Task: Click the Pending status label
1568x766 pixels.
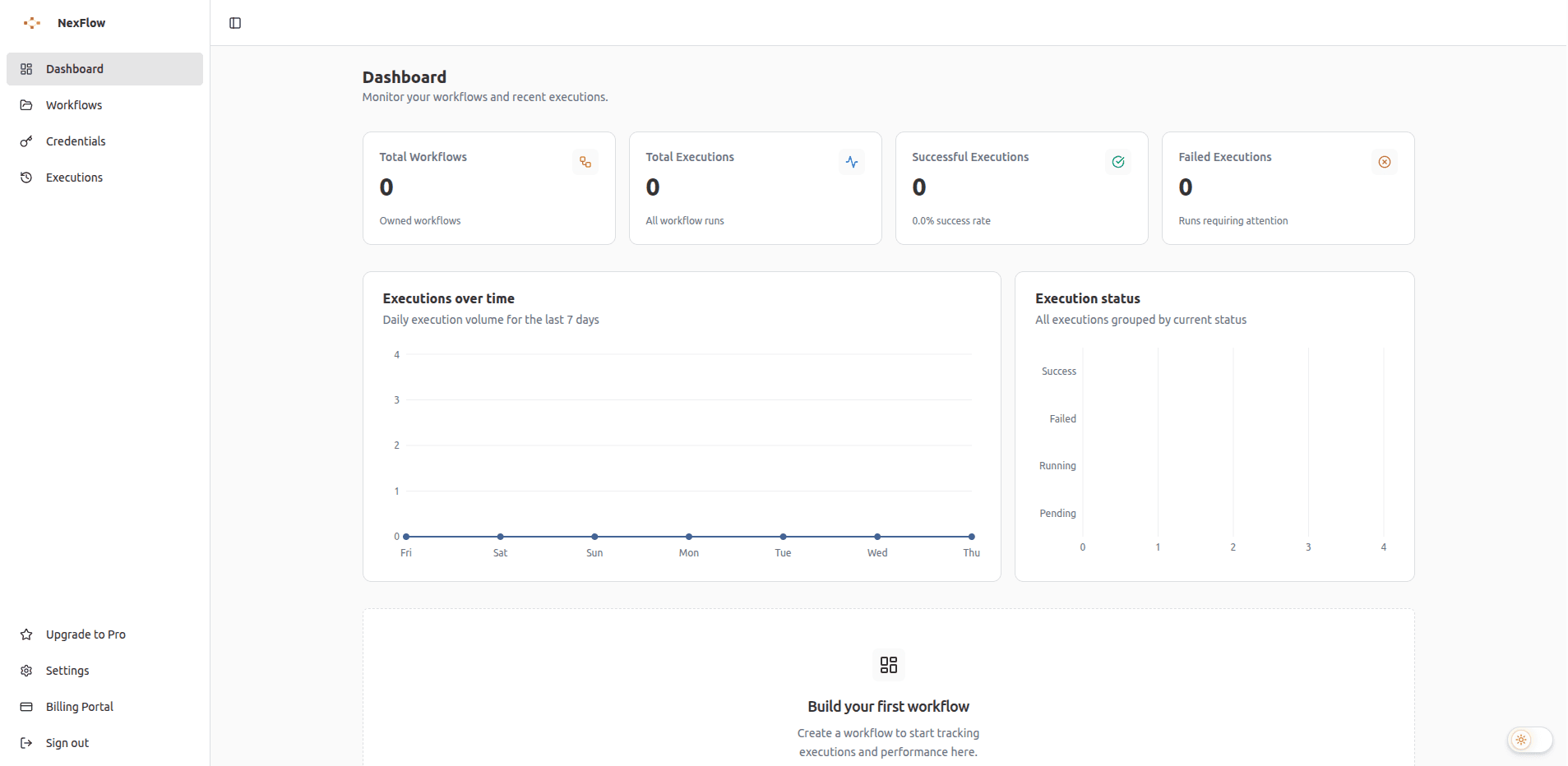Action: (x=1057, y=514)
